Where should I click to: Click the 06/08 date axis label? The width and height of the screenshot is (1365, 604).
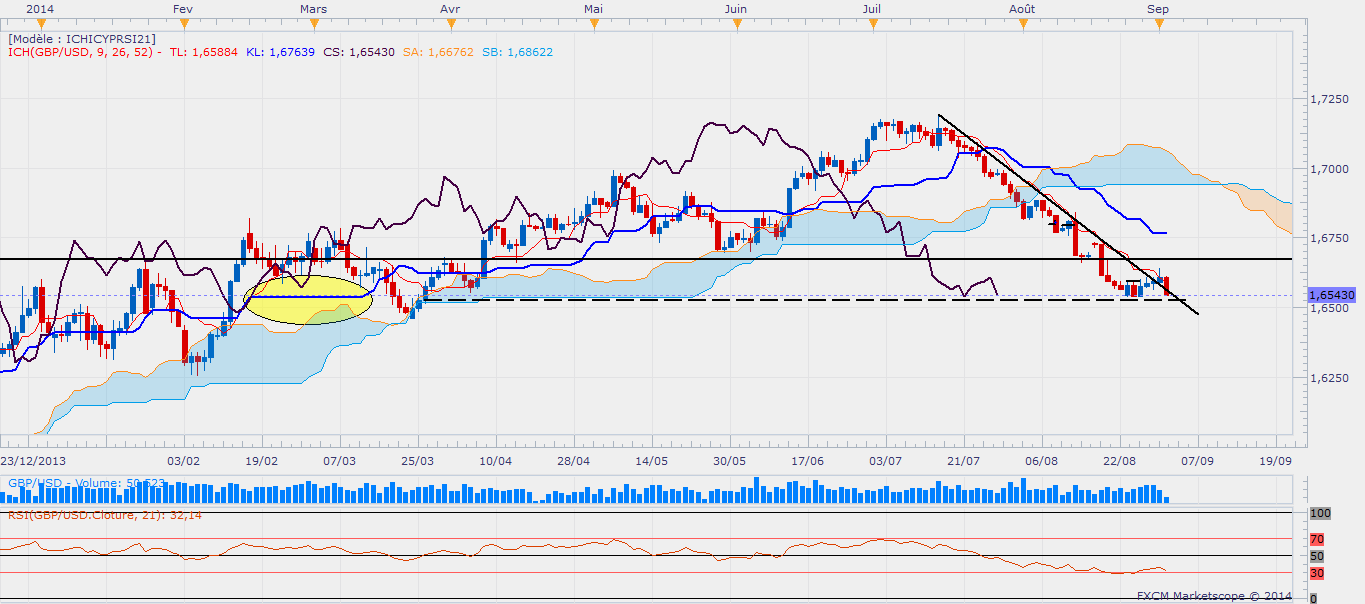1041,462
